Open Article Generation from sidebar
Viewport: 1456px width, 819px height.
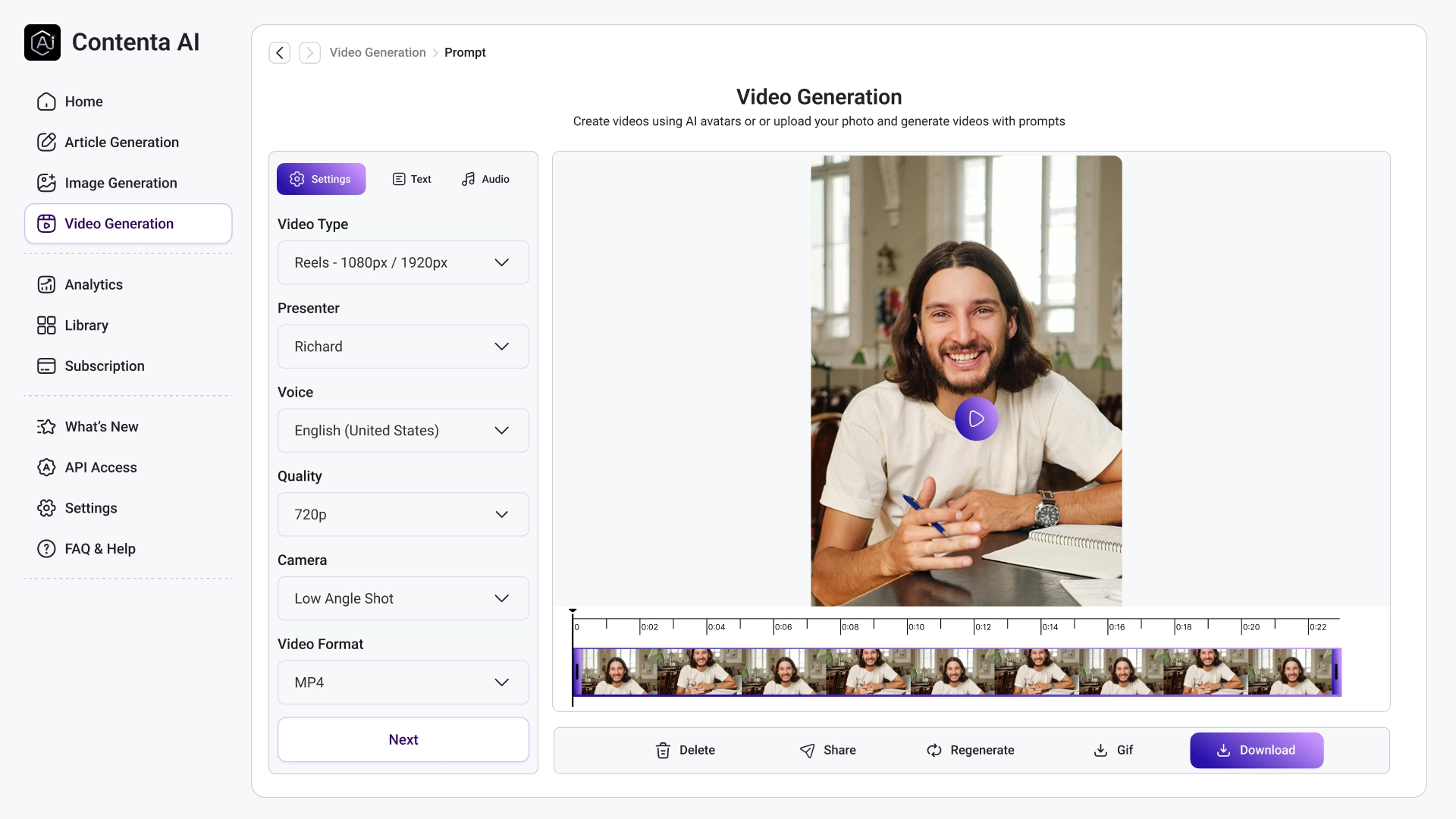121,143
